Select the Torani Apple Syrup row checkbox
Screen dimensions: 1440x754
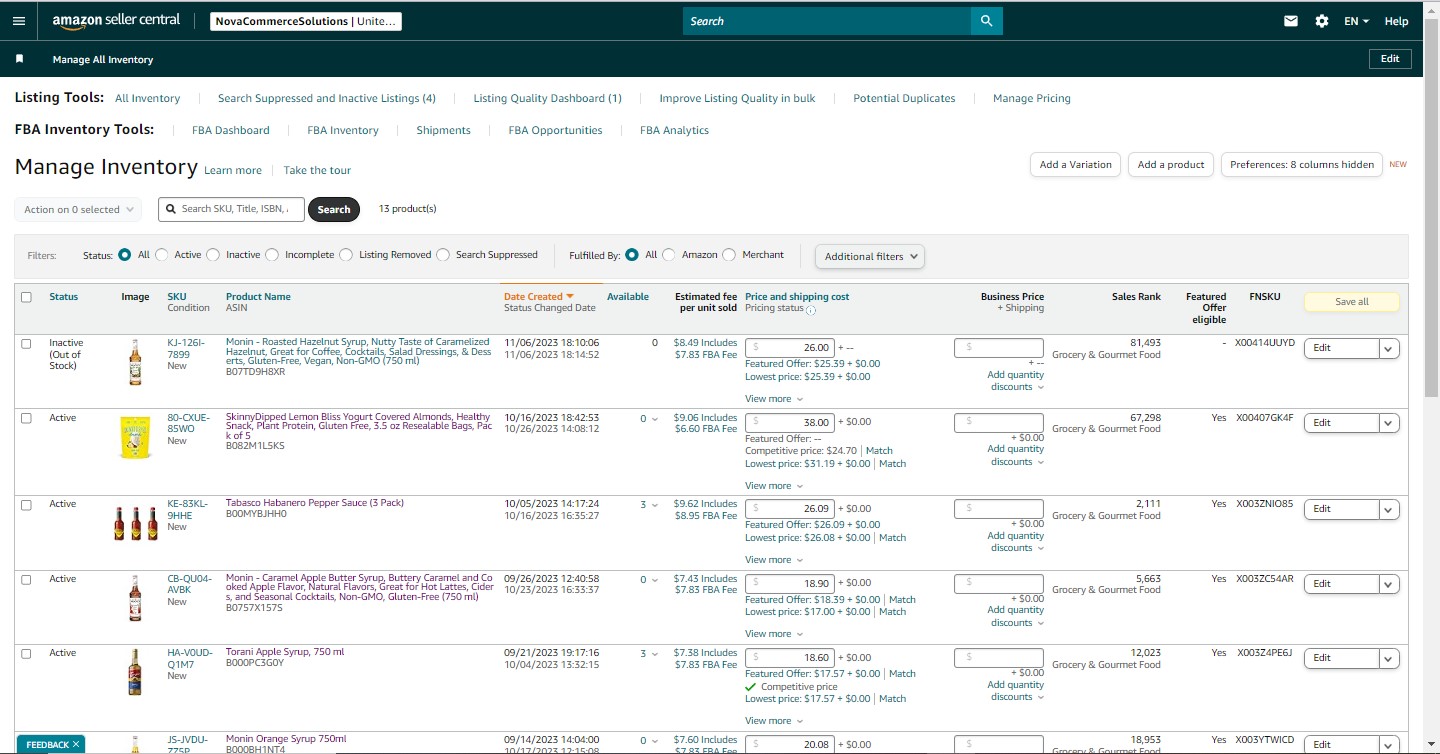[26, 653]
